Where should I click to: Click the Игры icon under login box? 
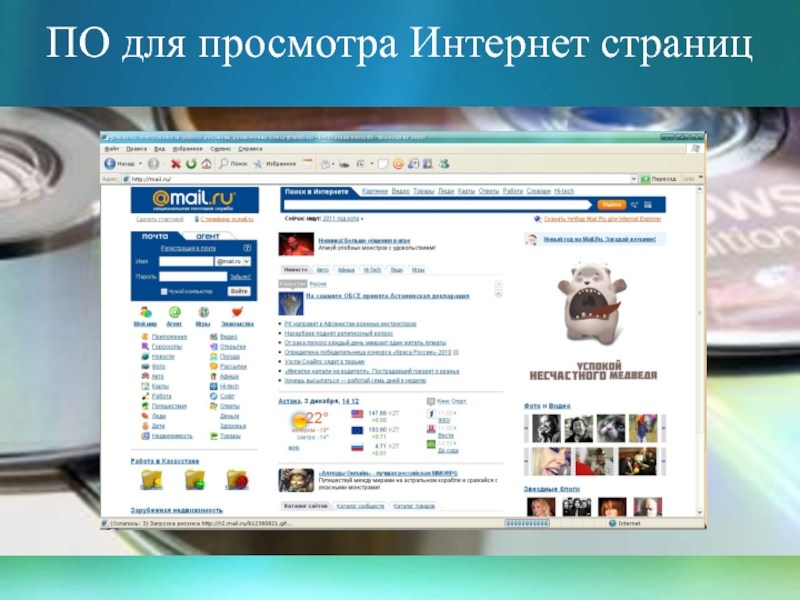(203, 312)
